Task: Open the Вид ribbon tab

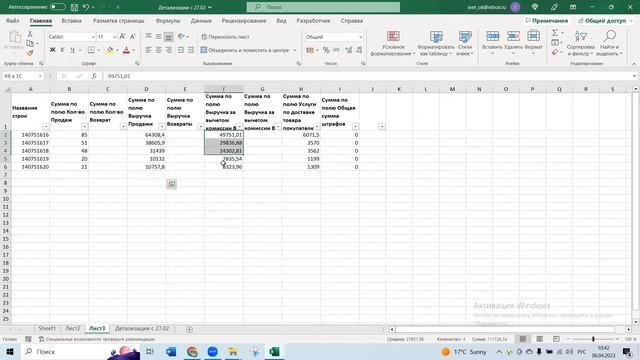Action: click(x=281, y=21)
